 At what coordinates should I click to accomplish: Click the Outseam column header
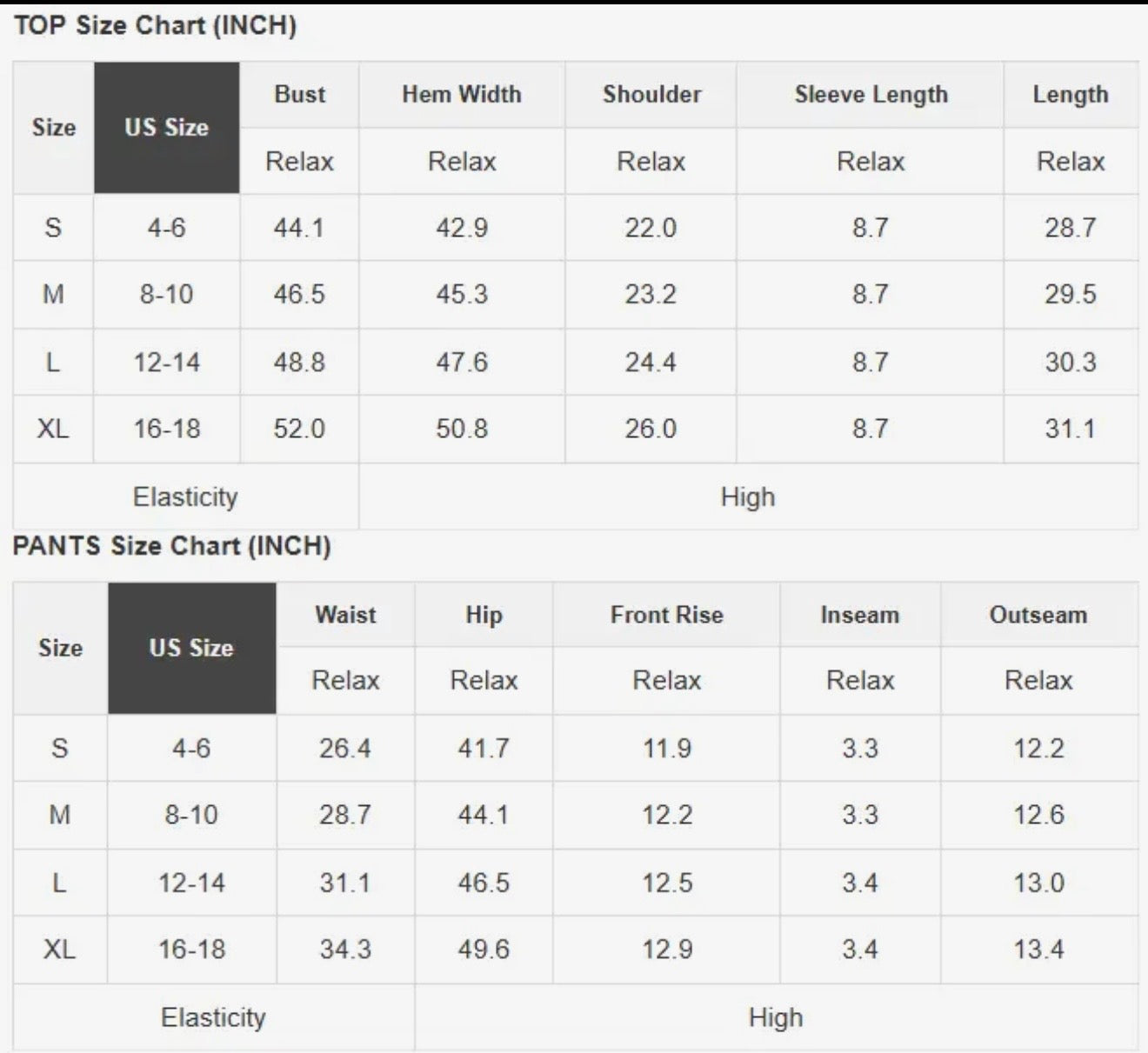click(x=1038, y=615)
